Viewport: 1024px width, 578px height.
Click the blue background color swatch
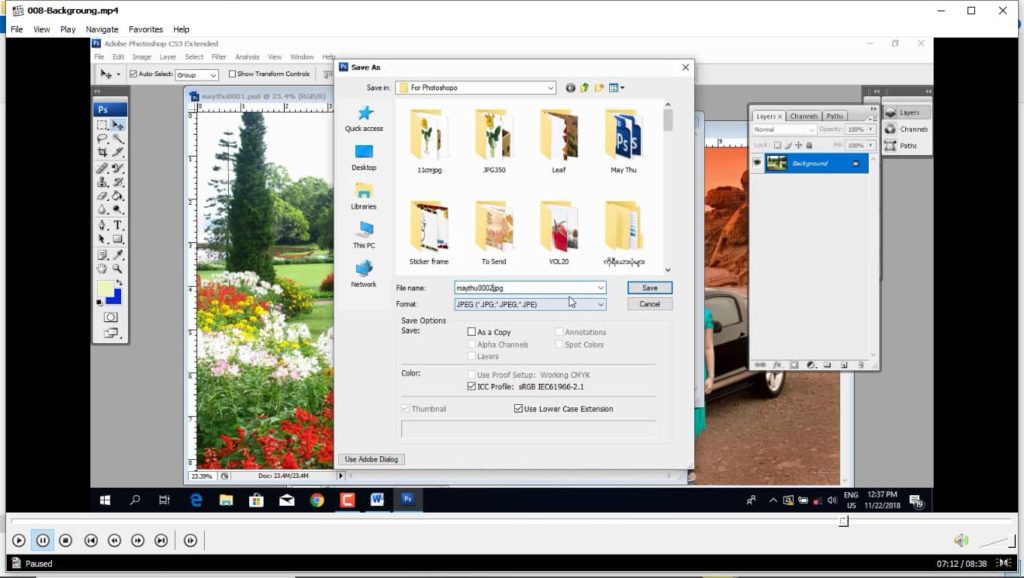[x=115, y=298]
